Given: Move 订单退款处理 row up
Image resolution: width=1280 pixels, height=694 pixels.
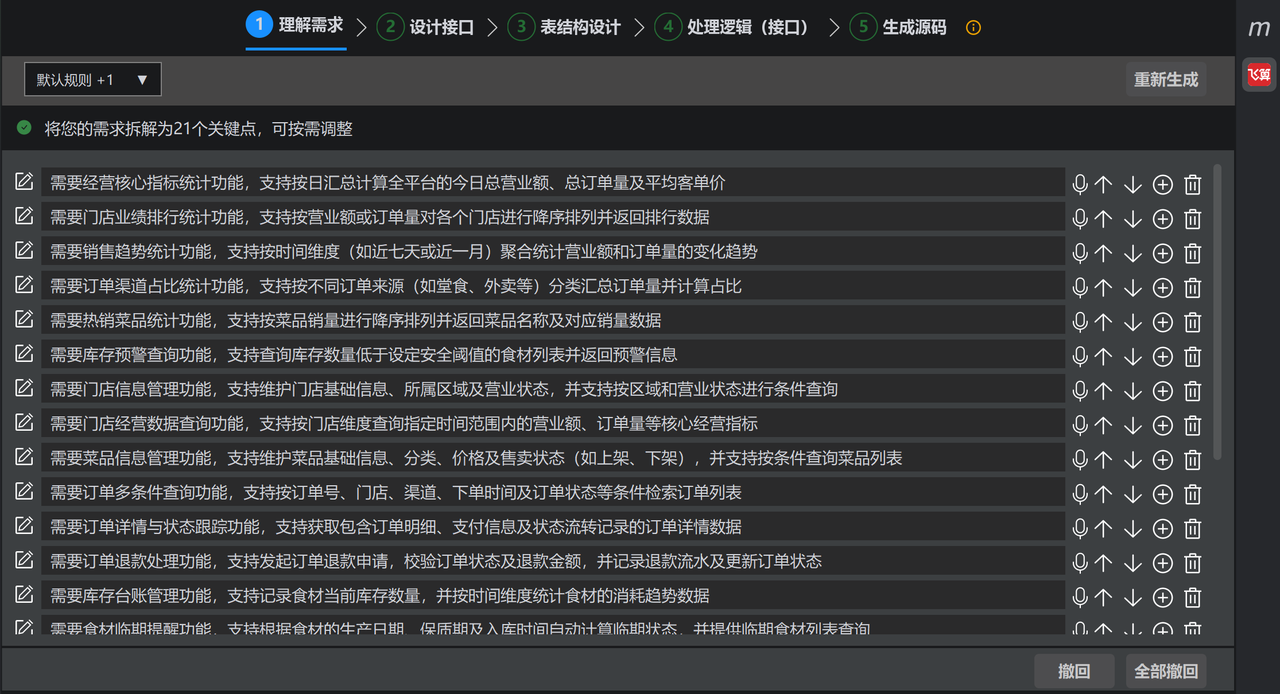Looking at the screenshot, I should tap(1103, 563).
